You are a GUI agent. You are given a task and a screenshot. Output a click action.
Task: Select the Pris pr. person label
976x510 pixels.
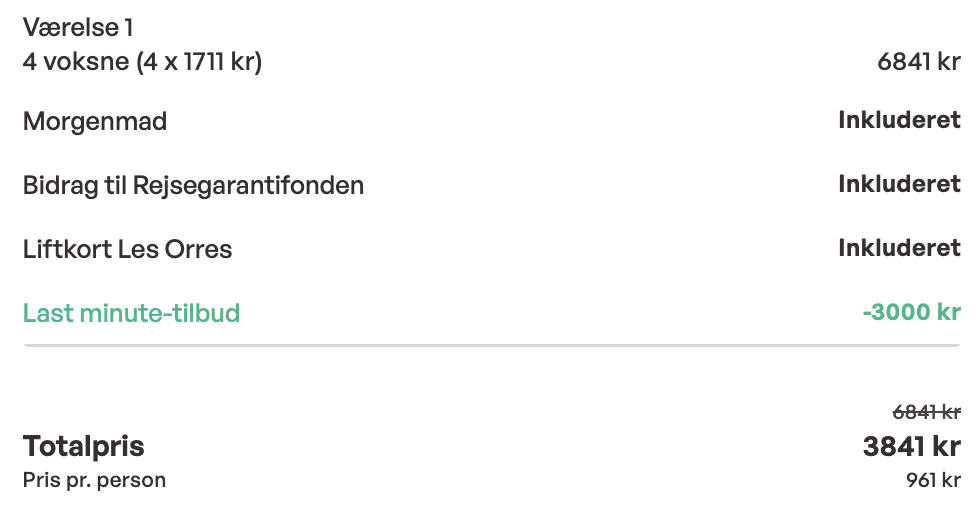[x=94, y=480]
